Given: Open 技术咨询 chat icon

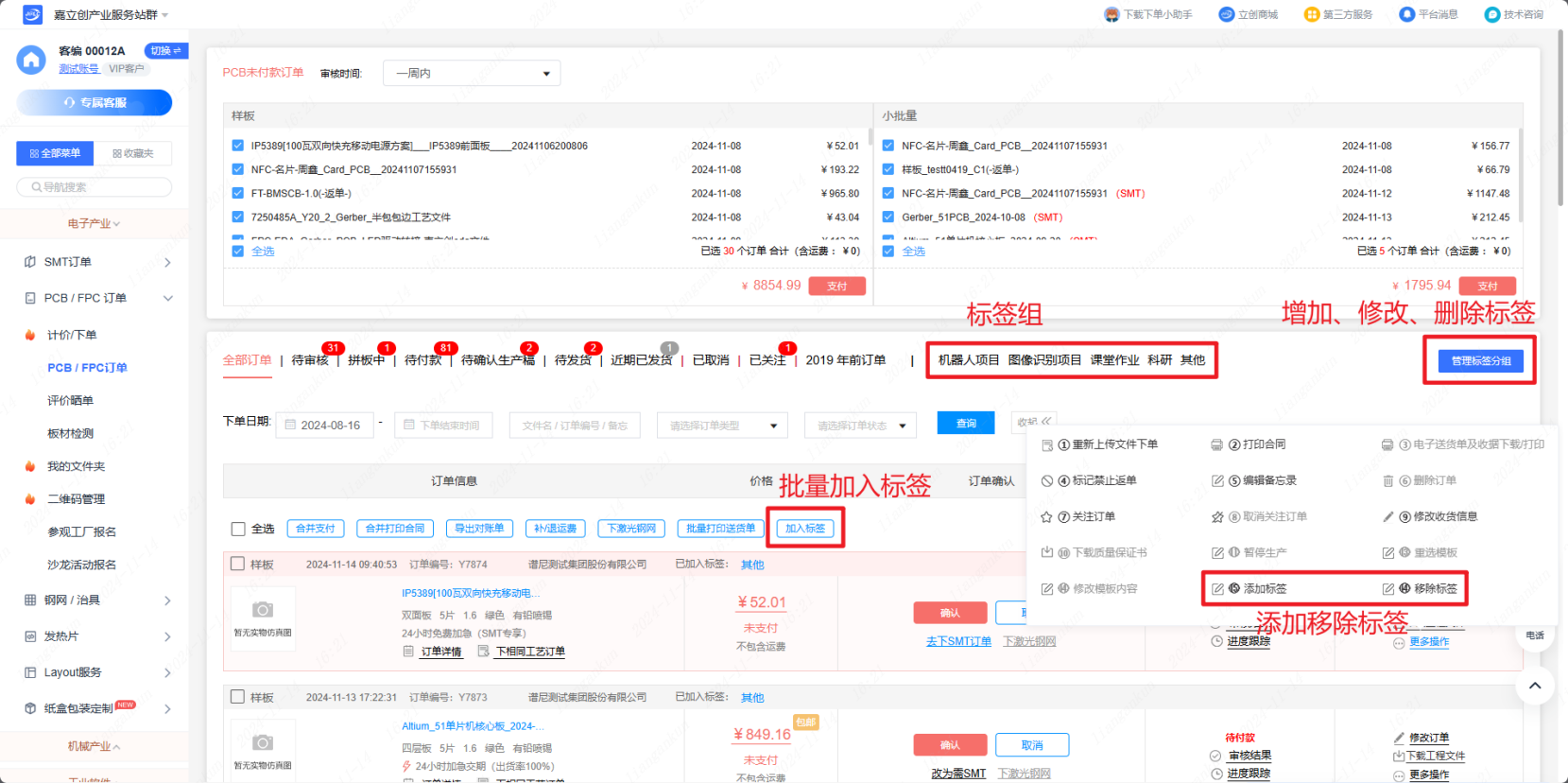Looking at the screenshot, I should (x=1492, y=14).
